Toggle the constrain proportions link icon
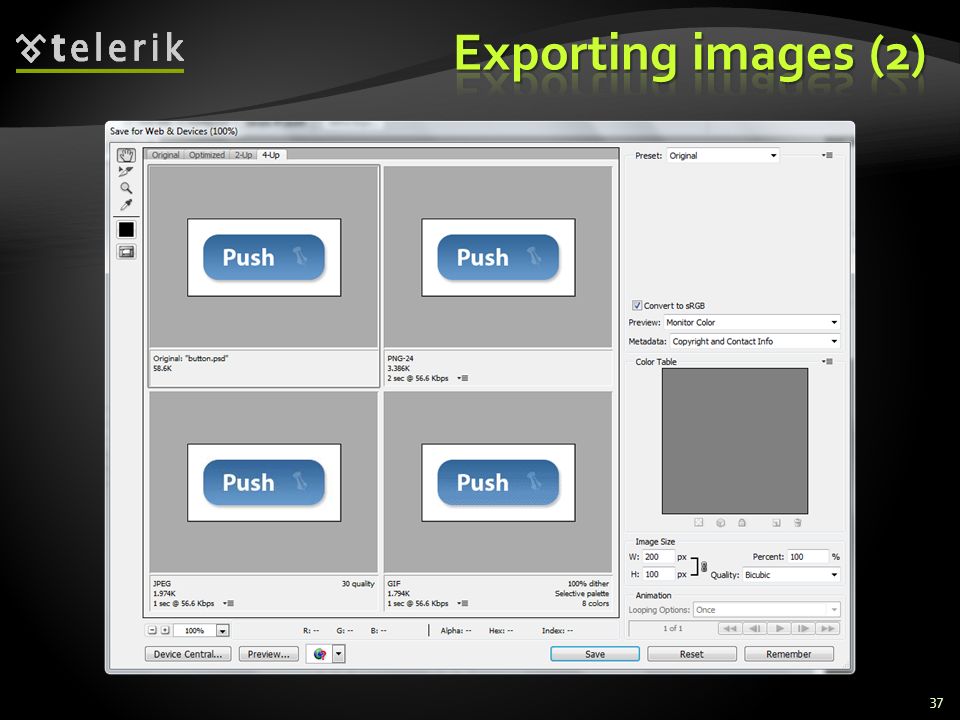960x720 pixels. click(703, 566)
